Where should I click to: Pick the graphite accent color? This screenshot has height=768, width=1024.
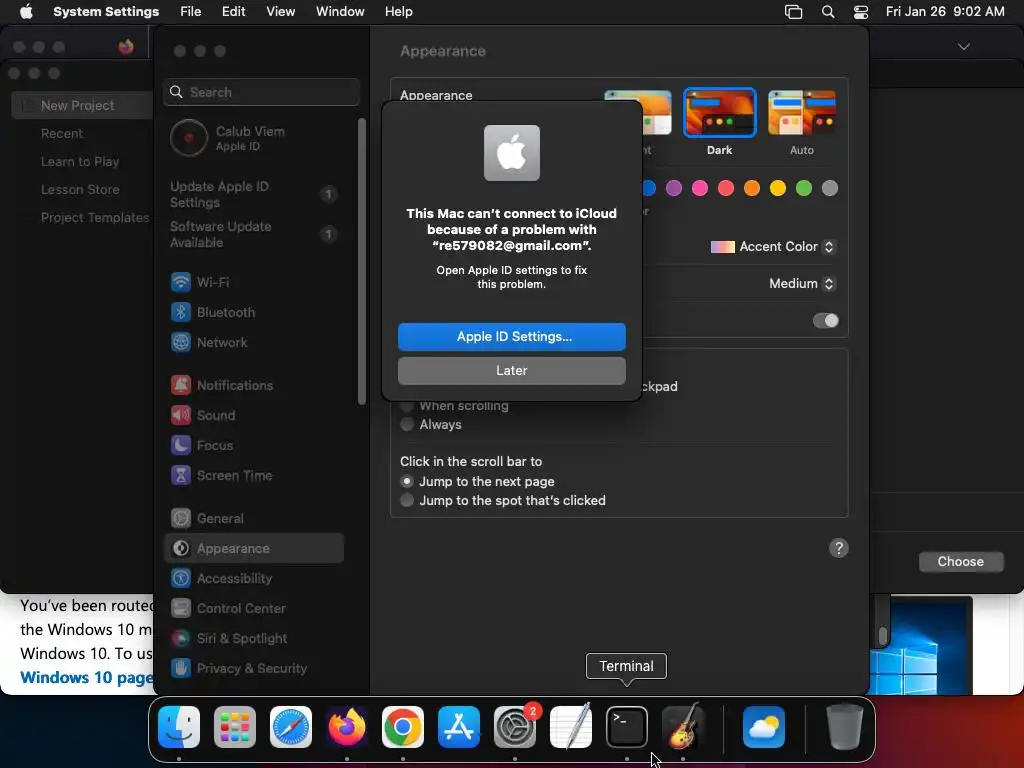829,188
